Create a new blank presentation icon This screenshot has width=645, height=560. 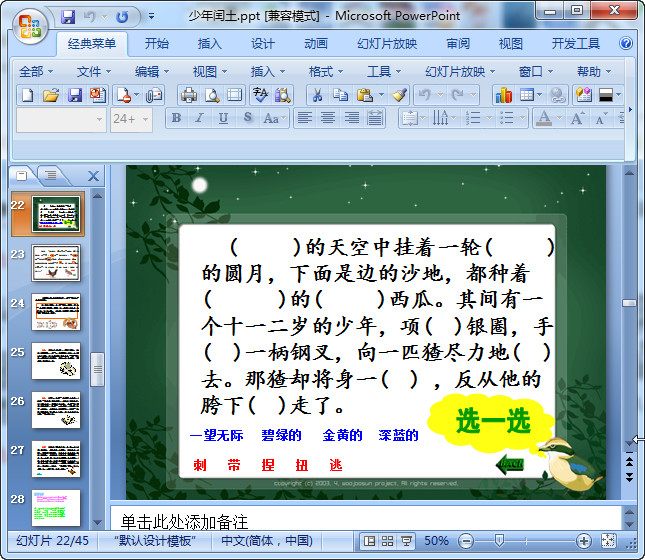pyautogui.click(x=28, y=95)
